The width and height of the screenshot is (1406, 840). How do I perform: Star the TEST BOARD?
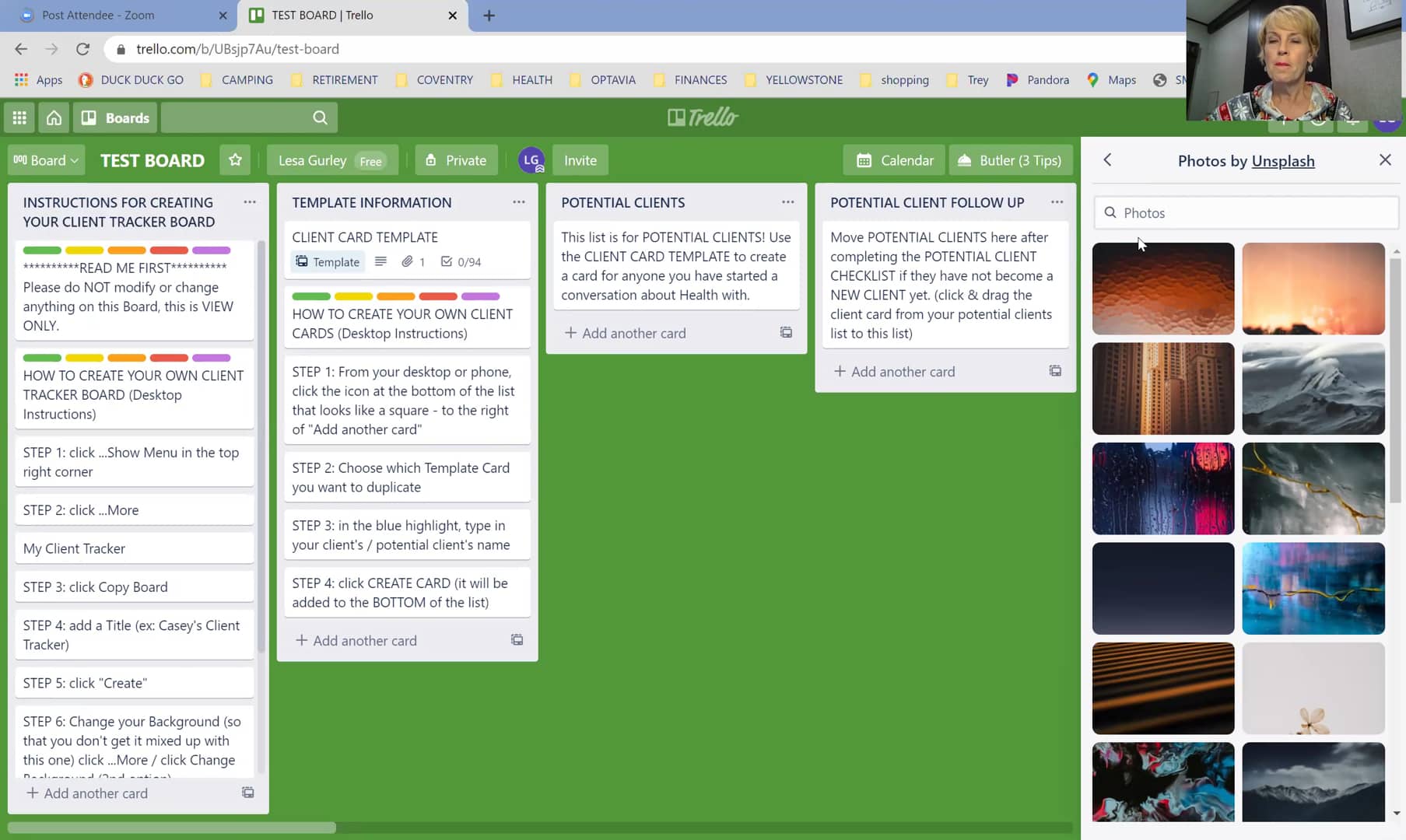point(234,159)
